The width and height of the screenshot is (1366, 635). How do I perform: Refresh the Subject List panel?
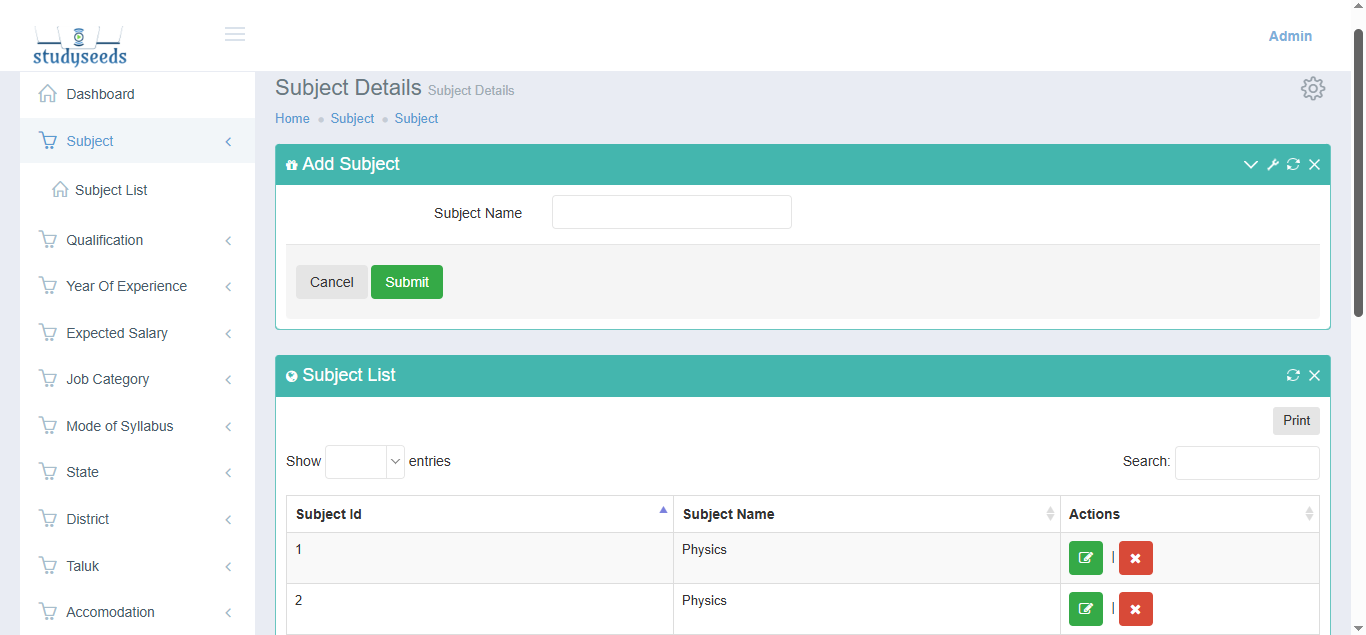(1293, 376)
